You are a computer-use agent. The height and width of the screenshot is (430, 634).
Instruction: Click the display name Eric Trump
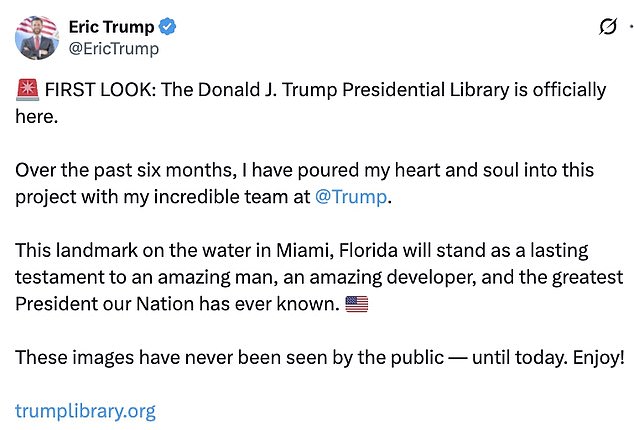click(110, 27)
